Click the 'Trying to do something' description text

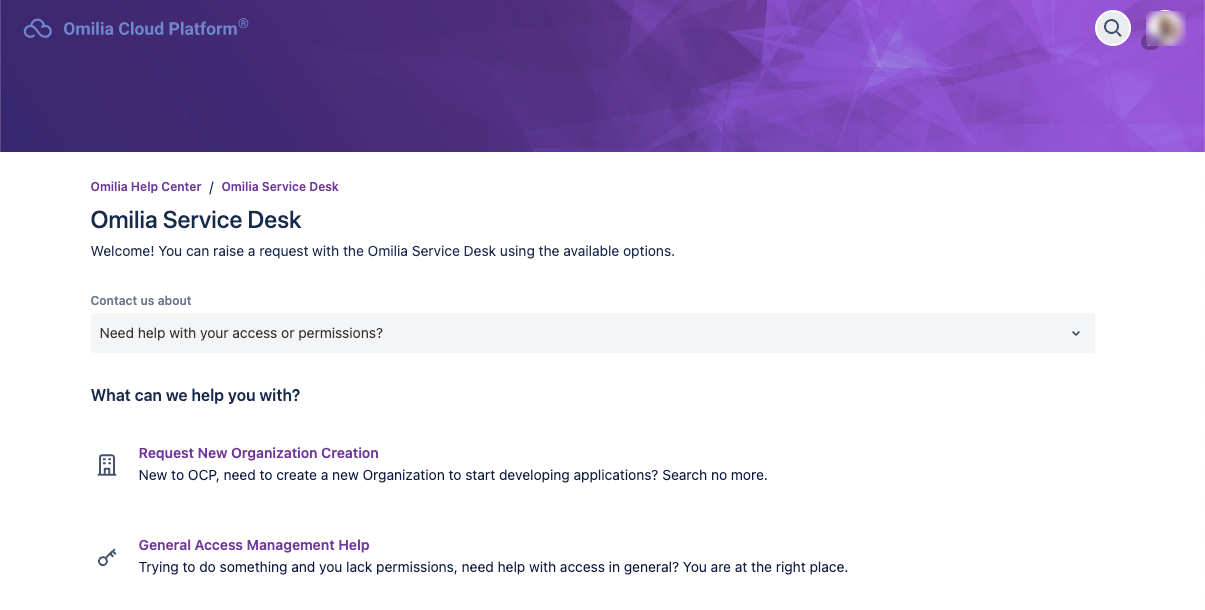coord(492,567)
